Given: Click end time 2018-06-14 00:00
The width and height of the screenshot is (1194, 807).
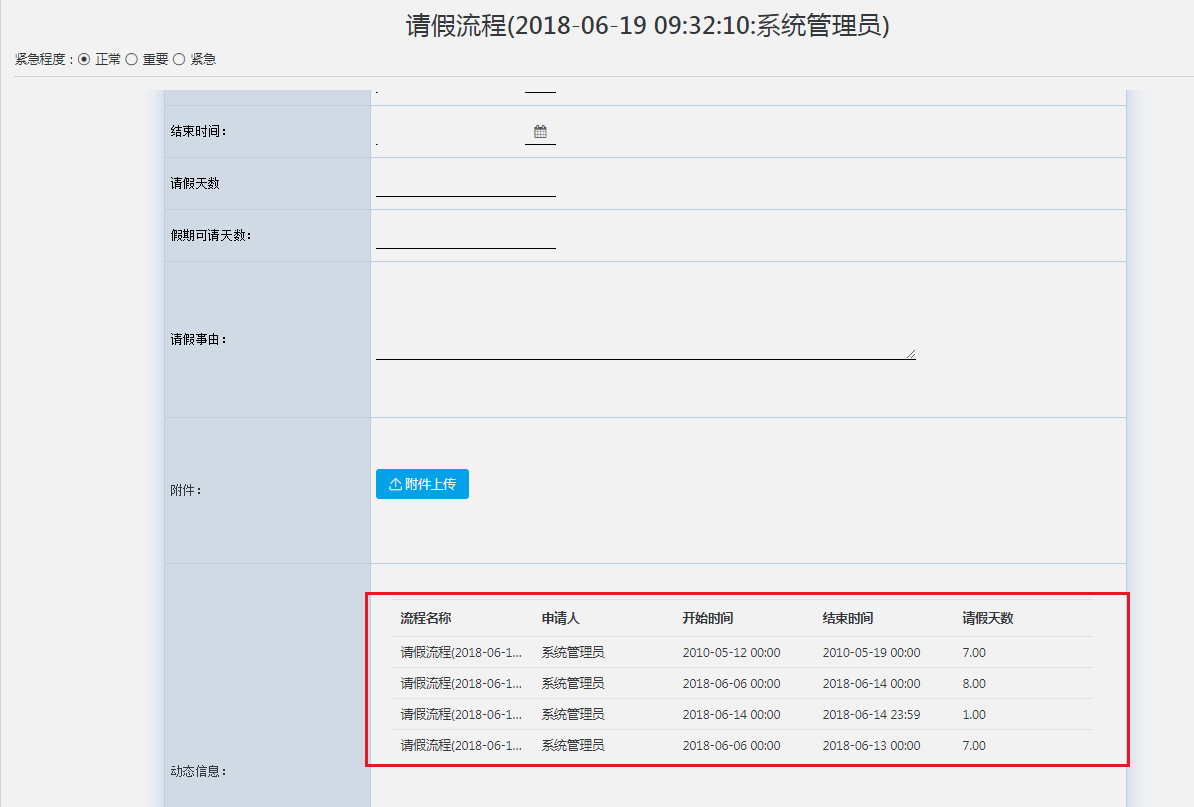Looking at the screenshot, I should (x=871, y=684).
